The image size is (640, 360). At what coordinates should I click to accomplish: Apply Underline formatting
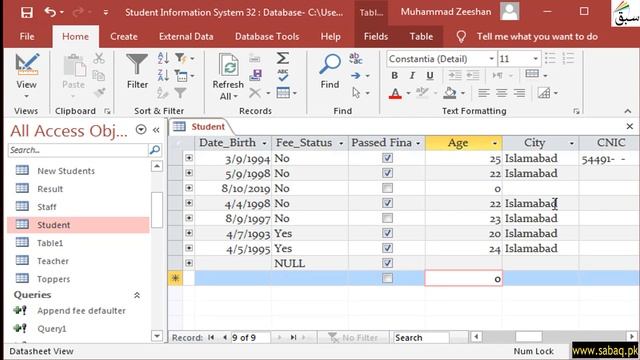pos(430,76)
